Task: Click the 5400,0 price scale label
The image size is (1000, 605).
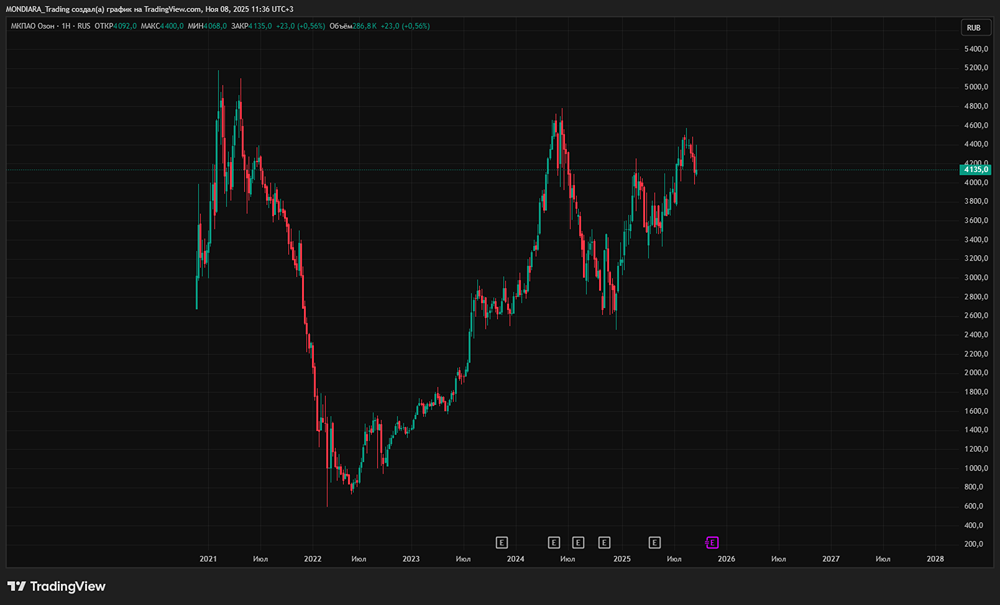Action: click(976, 49)
